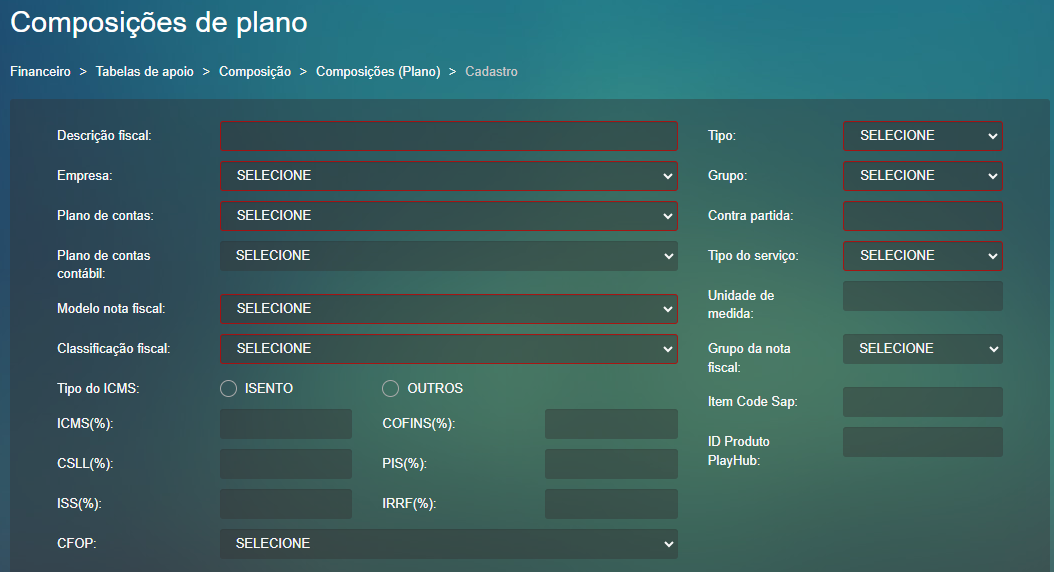Click the Descrição fiscal text field
Viewport: 1054px width, 572px height.
448,136
